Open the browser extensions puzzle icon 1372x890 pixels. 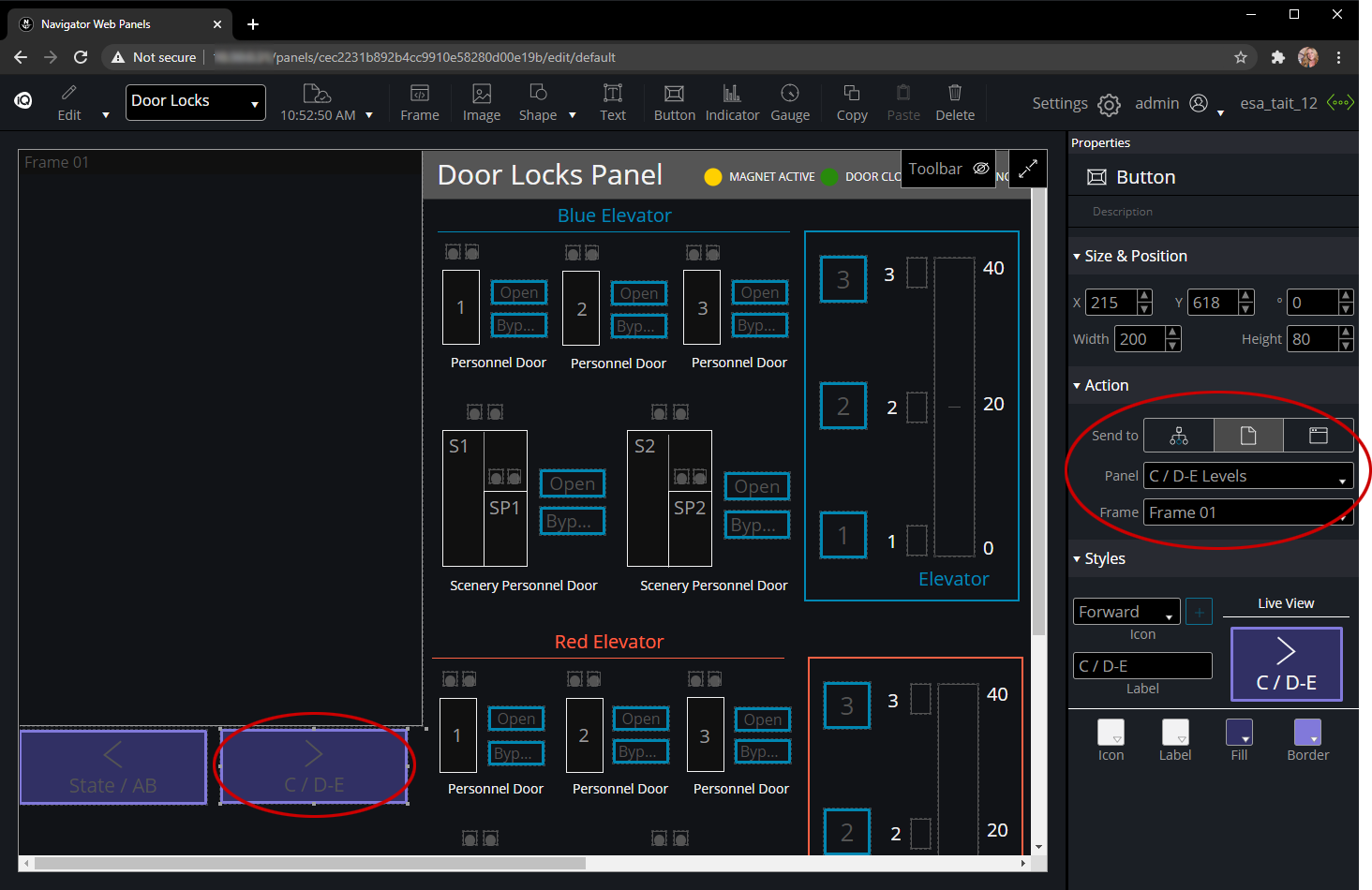[x=1277, y=57]
